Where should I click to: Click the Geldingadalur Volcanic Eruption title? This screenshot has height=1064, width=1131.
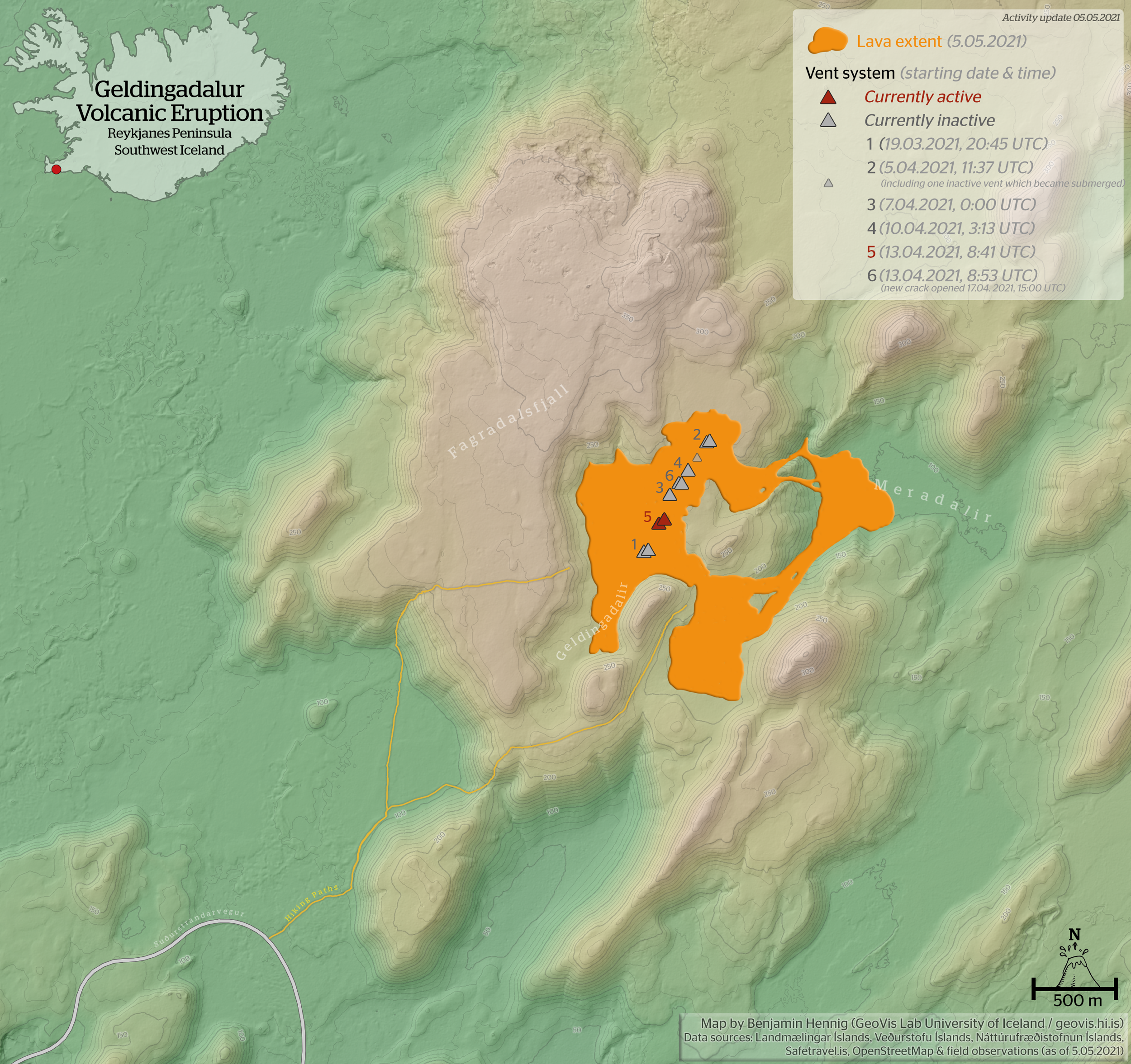tap(170, 101)
